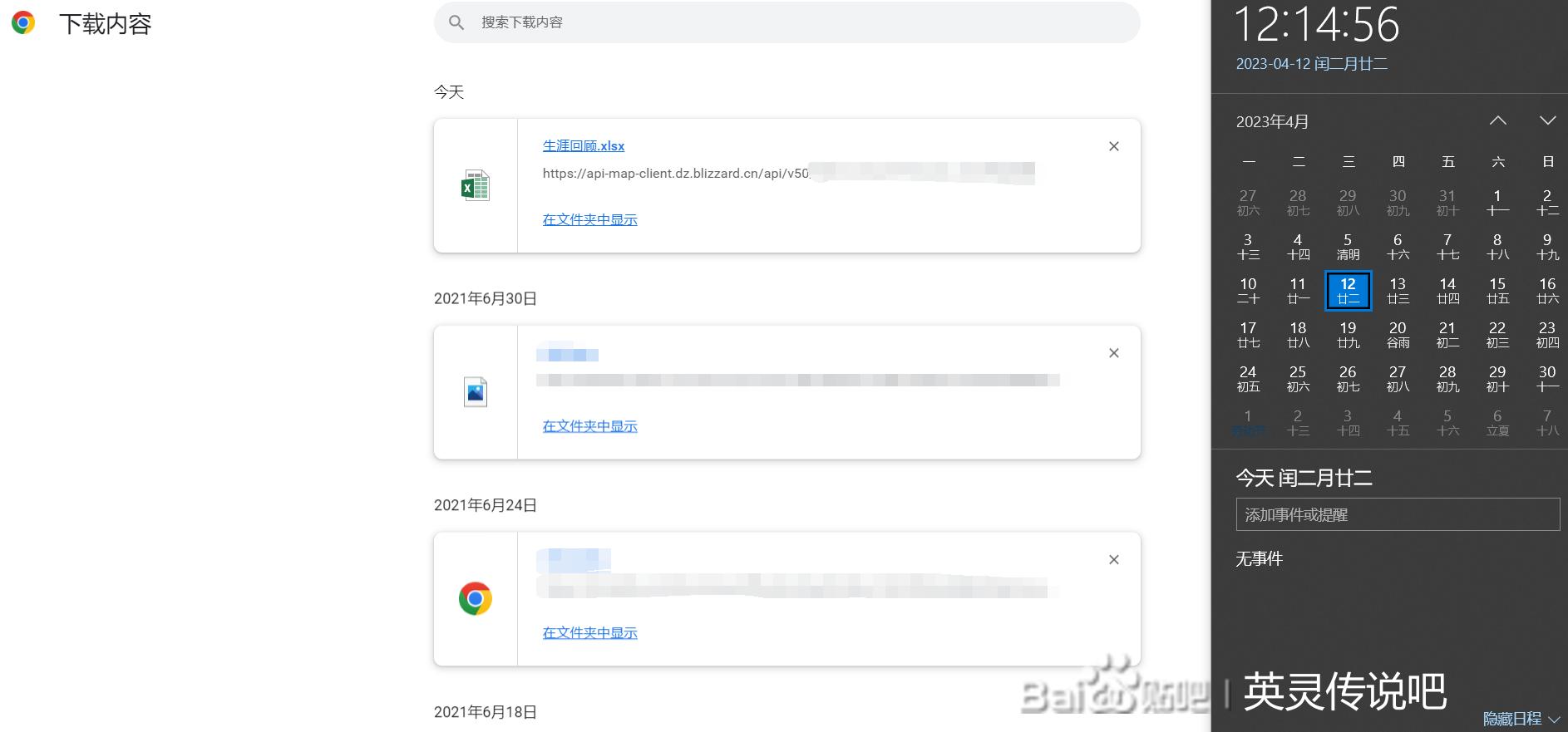Show the June 24 download in folder

(x=590, y=633)
